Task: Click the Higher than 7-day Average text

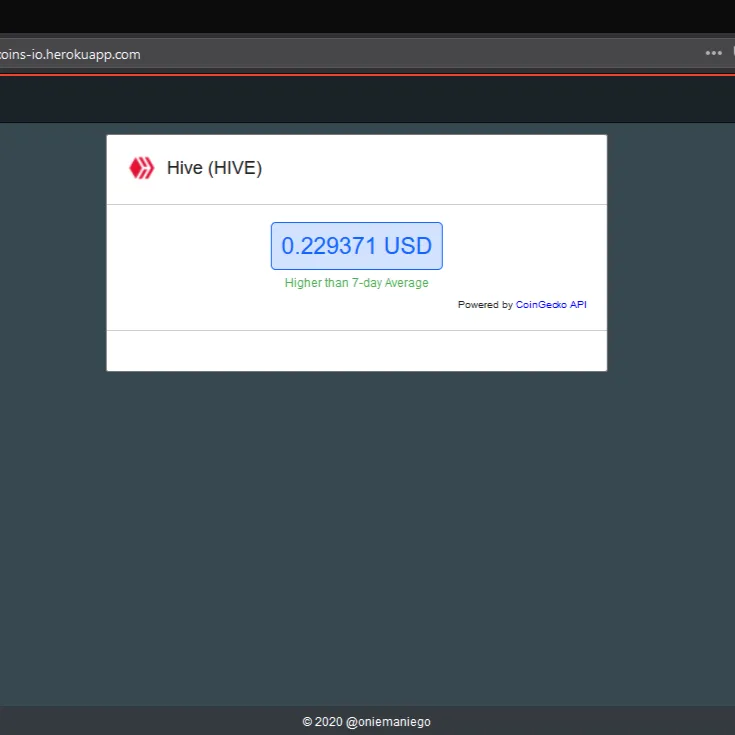Action: 356,283
